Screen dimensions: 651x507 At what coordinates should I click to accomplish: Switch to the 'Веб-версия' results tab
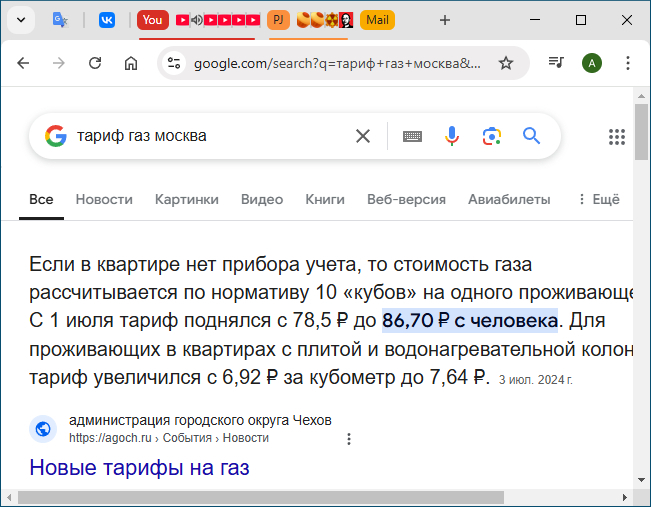(x=406, y=200)
